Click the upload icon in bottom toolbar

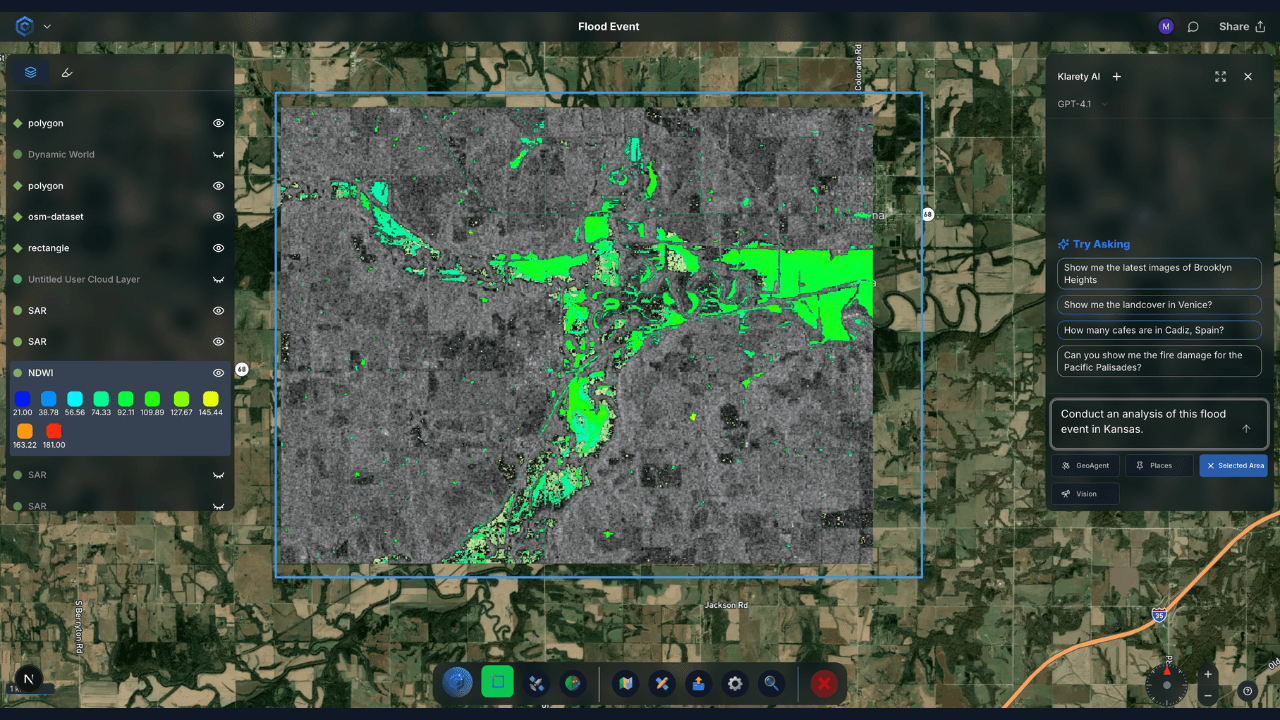pyautogui.click(x=698, y=684)
